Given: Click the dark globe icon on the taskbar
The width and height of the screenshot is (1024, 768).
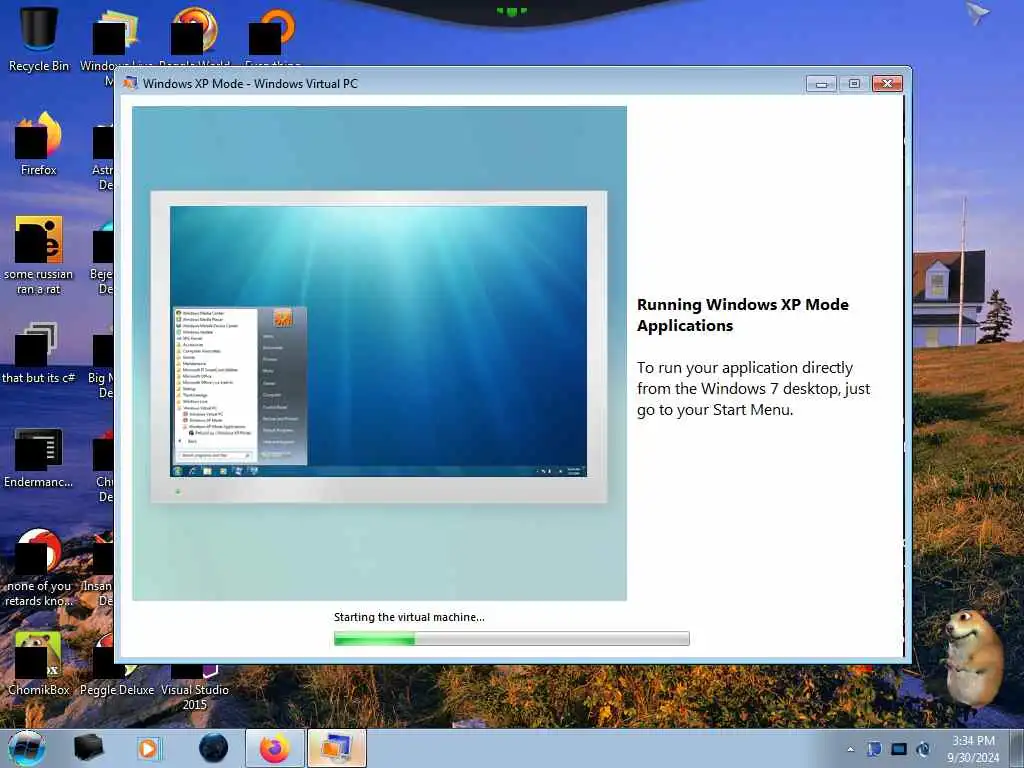Looking at the screenshot, I should coord(213,748).
